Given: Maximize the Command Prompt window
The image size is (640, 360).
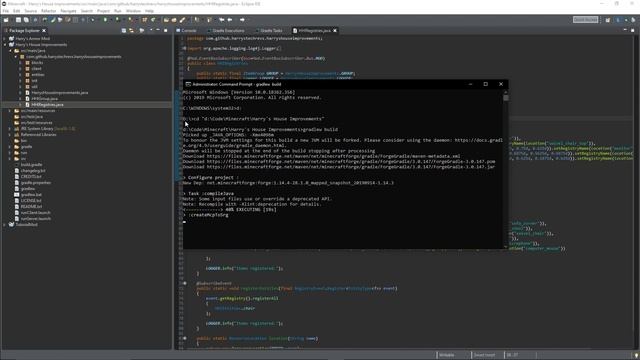Looking at the screenshot, I should coord(485,84).
